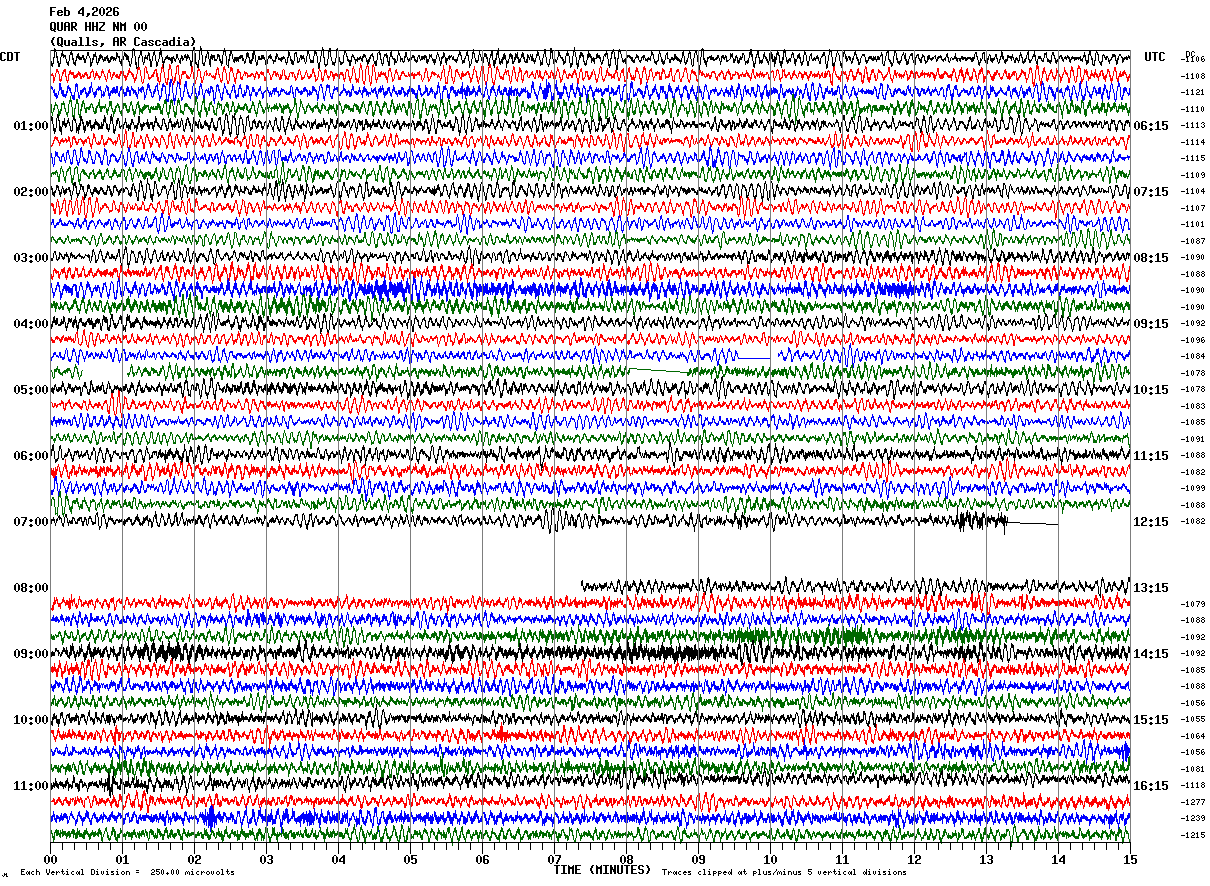Click the Qualls, AR Cascadia location text
Screen dimensions: 1210x886
(123, 42)
